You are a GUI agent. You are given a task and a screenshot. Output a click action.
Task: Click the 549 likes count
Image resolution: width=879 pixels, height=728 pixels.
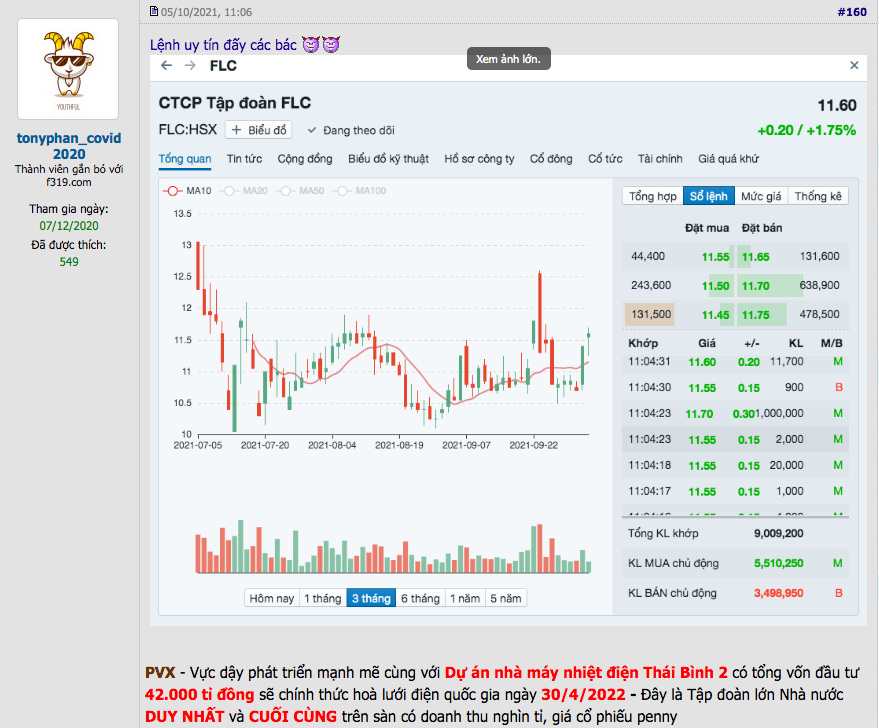tap(69, 262)
